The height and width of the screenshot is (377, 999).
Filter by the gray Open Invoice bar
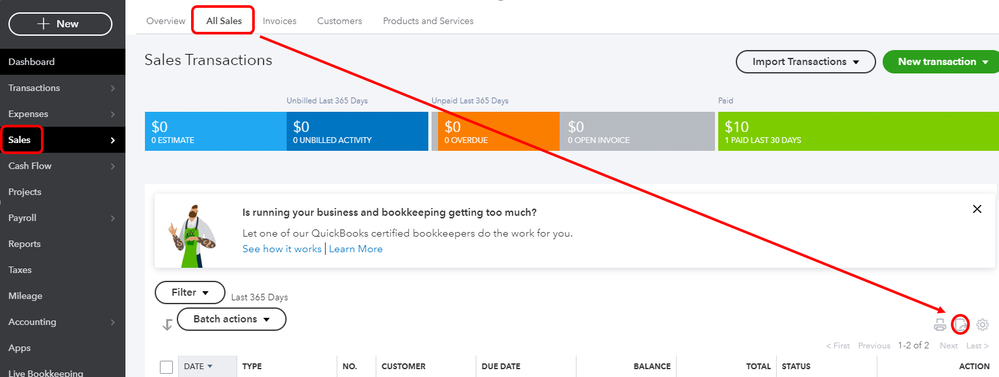tap(637, 132)
